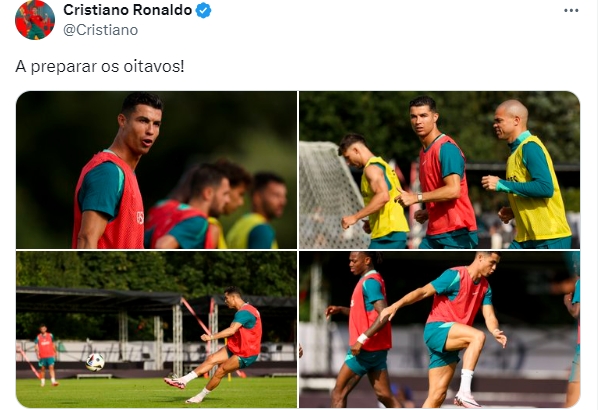Image resolution: width=599 pixels, height=410 pixels.
Task: Visit the @Cristiano handle link
Action: click(x=100, y=30)
